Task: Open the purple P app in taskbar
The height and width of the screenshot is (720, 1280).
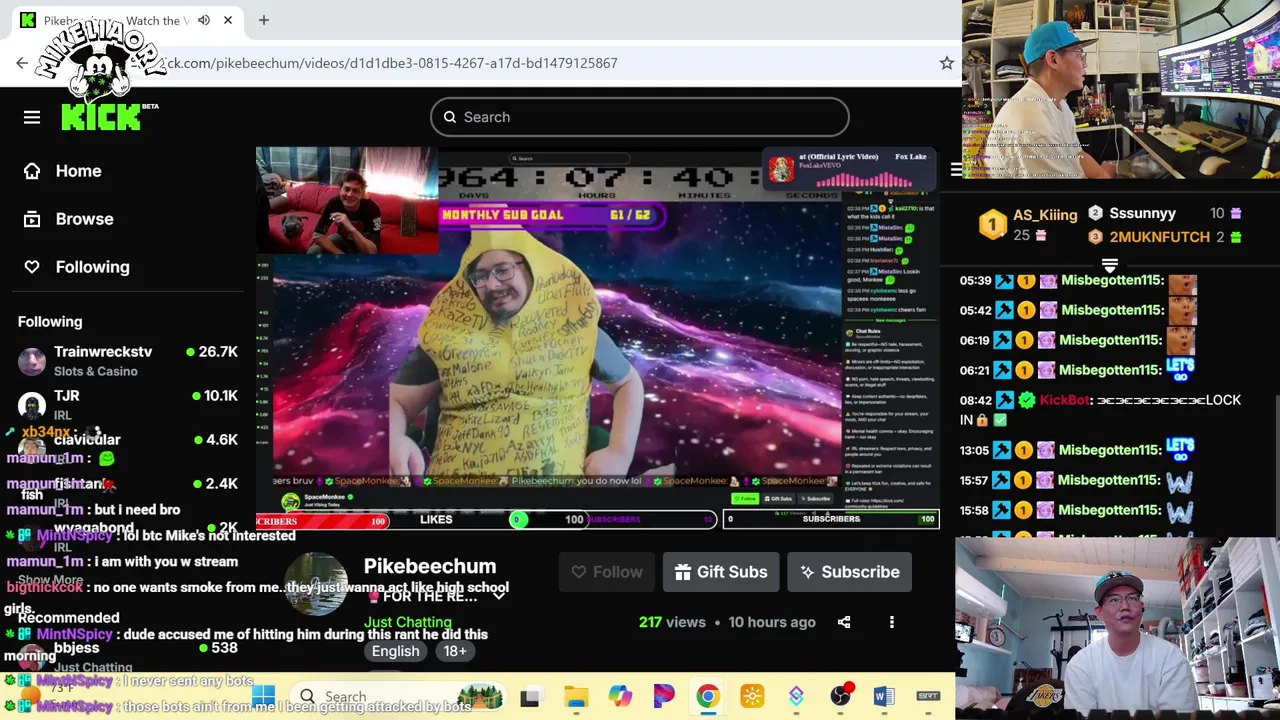Action: 664,696
